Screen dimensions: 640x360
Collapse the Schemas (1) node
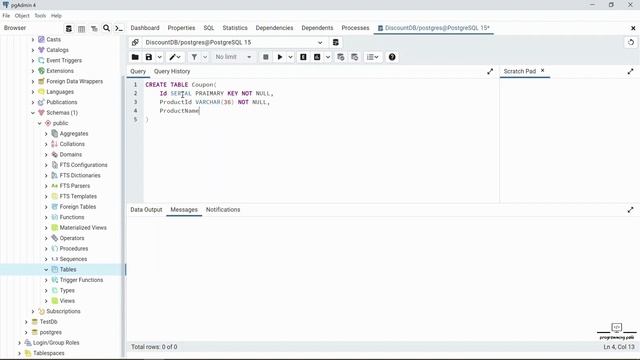tap(33, 113)
